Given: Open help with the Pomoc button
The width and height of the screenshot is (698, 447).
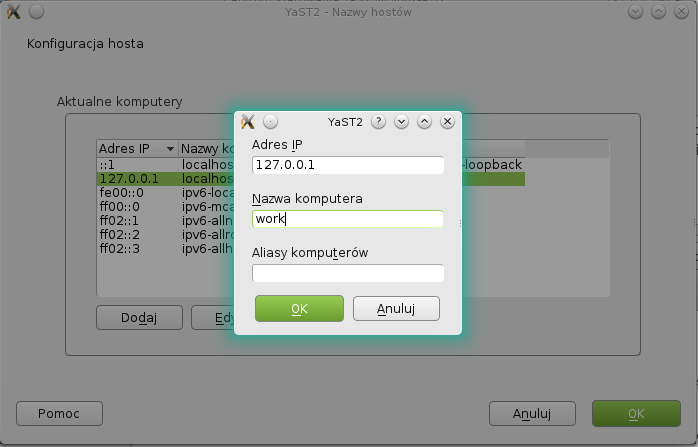Looking at the screenshot, I should point(59,413).
